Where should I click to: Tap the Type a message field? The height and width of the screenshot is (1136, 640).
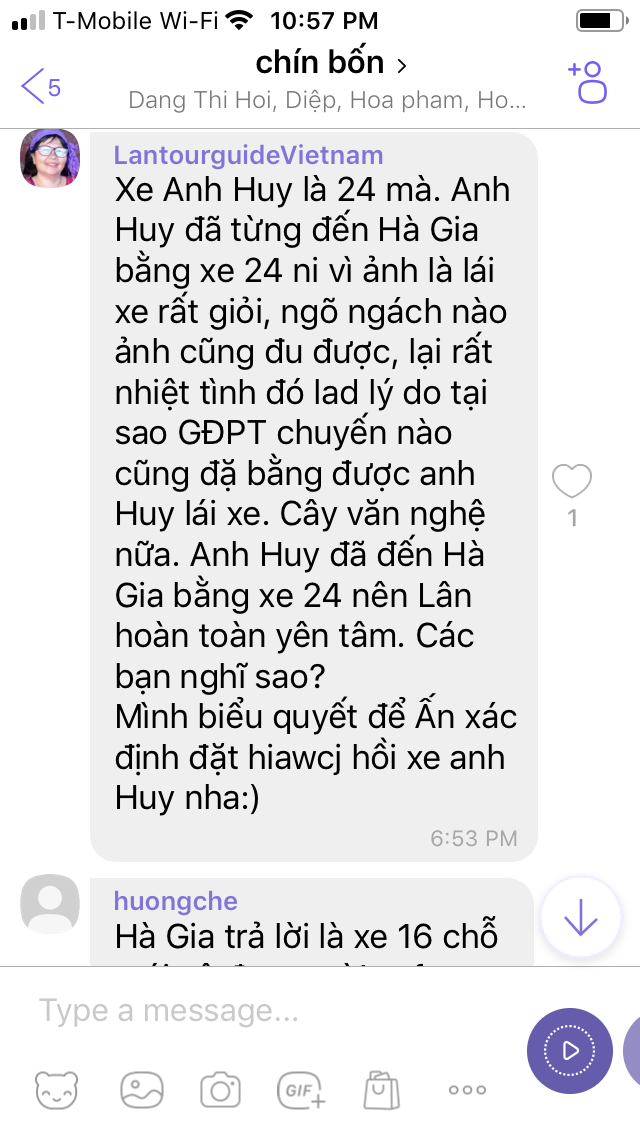(275, 1010)
